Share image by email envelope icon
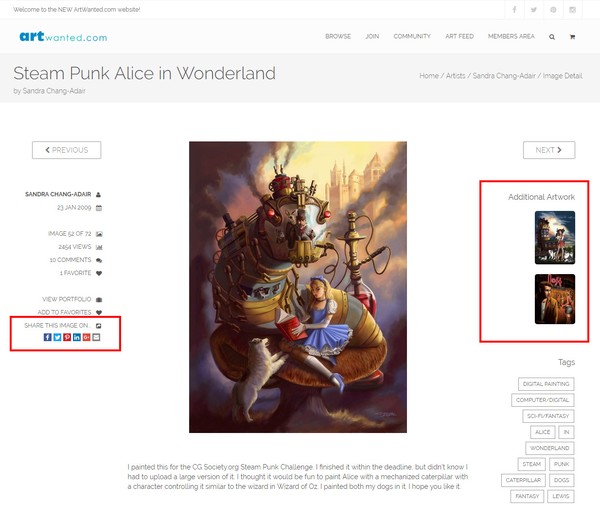 [x=96, y=337]
